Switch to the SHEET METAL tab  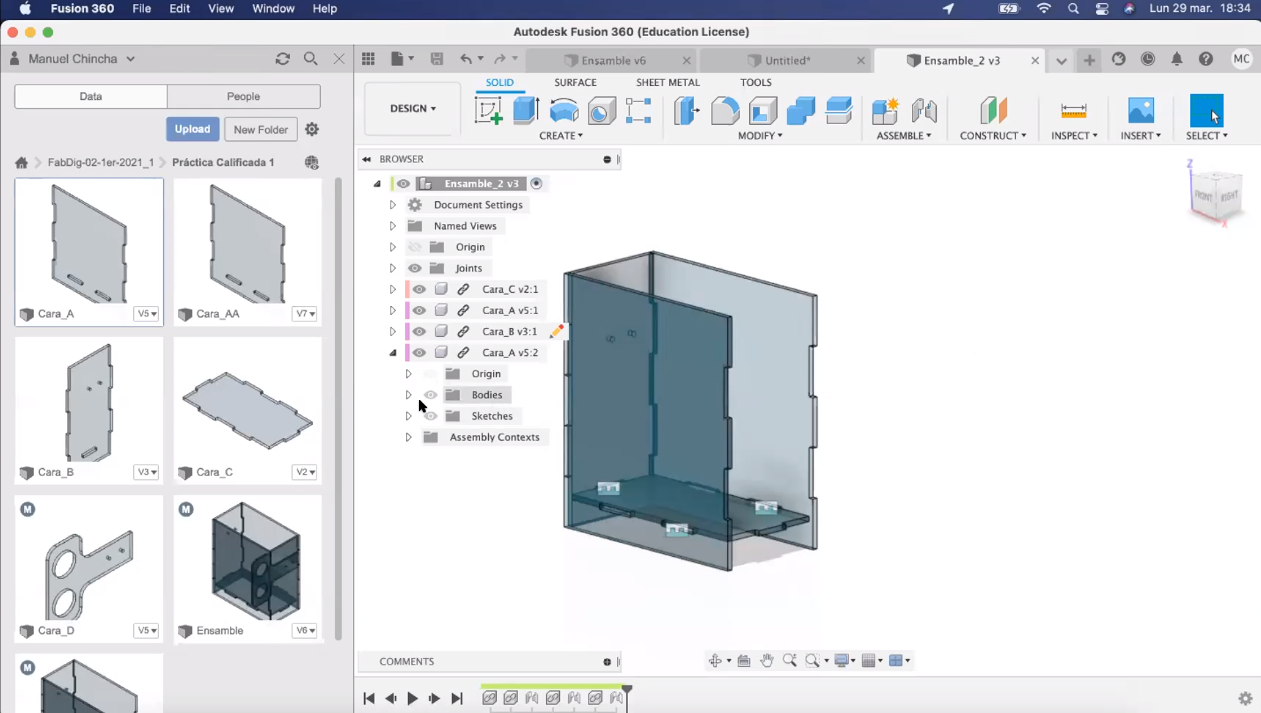point(668,83)
